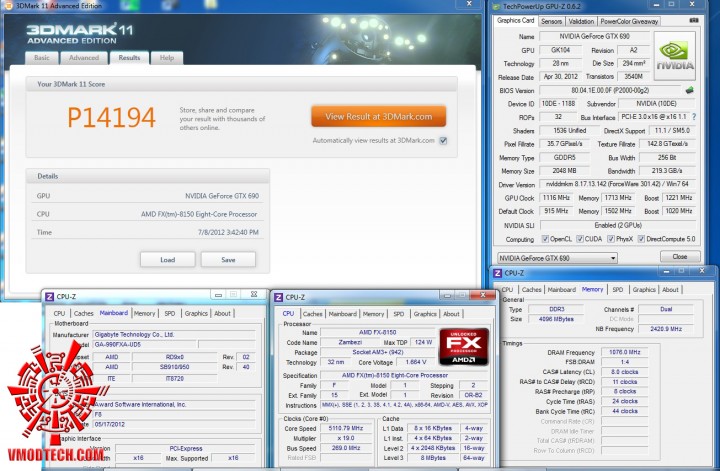The image size is (720, 471).
Task: Click the TechPowerUp GPU-Z title bar icon
Action: point(496,6)
